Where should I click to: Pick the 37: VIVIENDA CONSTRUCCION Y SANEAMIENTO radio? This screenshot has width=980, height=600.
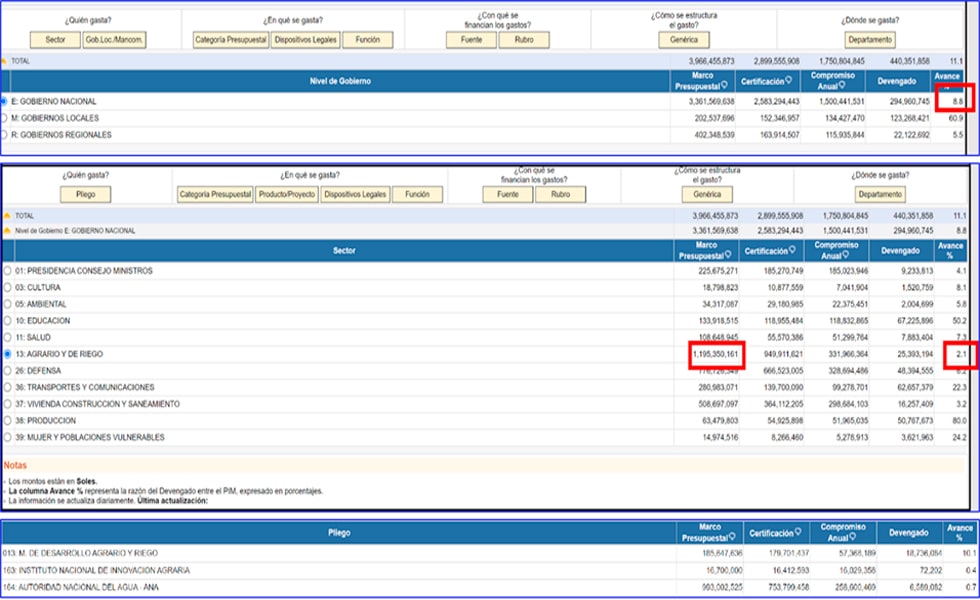[x=9, y=404]
